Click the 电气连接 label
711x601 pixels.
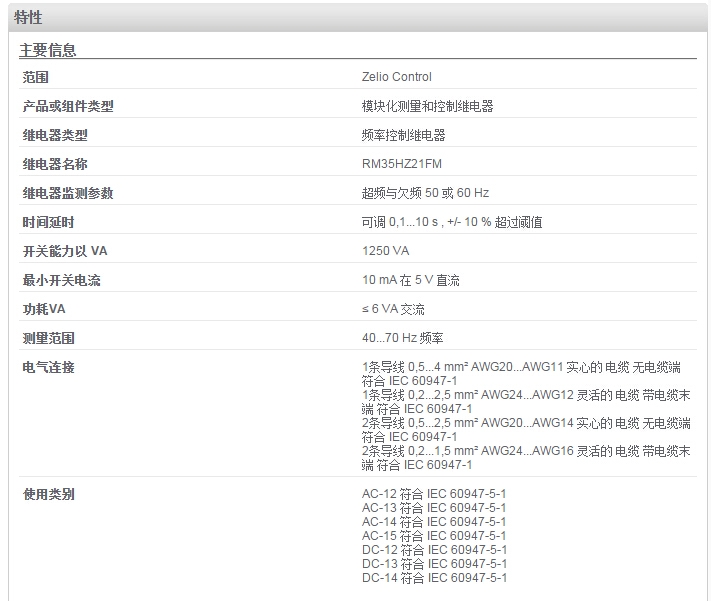tap(49, 367)
